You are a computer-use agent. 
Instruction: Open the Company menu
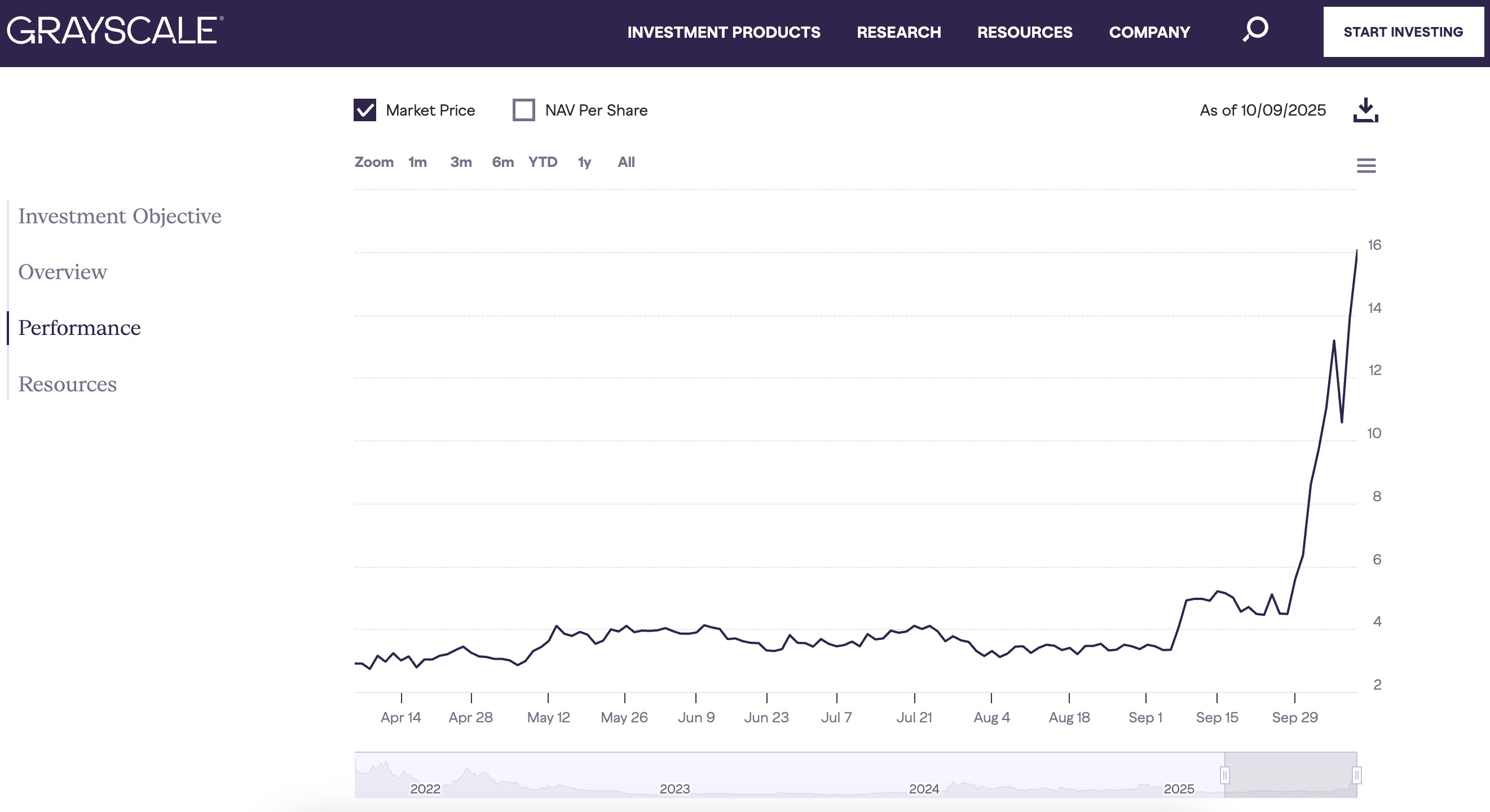click(1149, 32)
